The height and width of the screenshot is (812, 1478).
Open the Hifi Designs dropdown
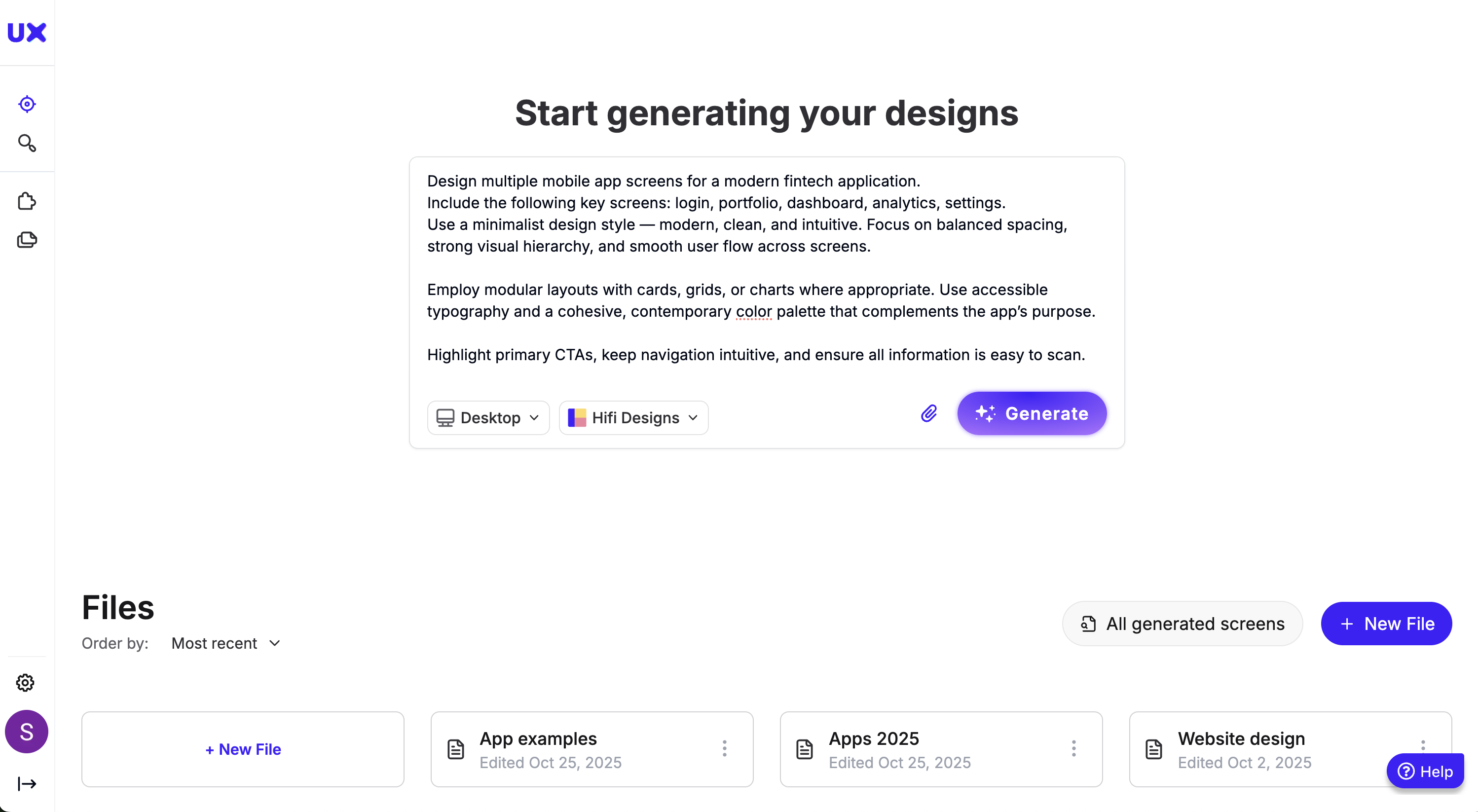coord(633,418)
